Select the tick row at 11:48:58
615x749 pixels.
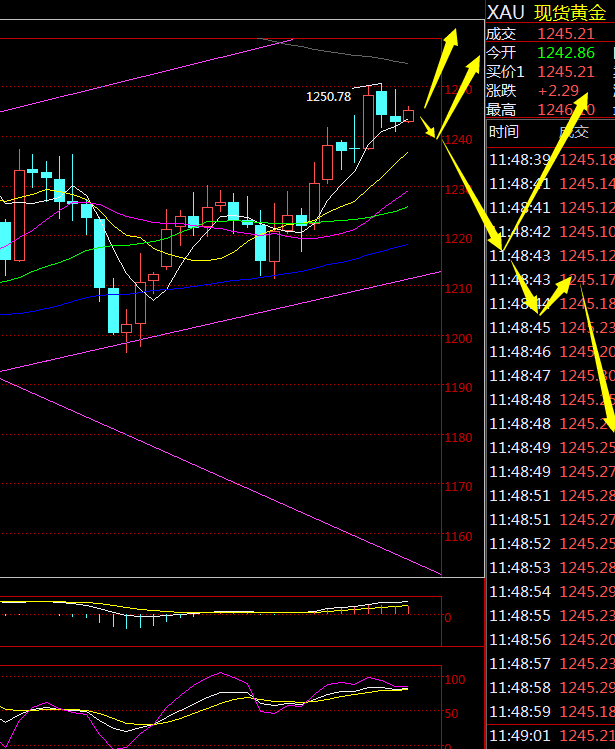[x=551, y=688]
